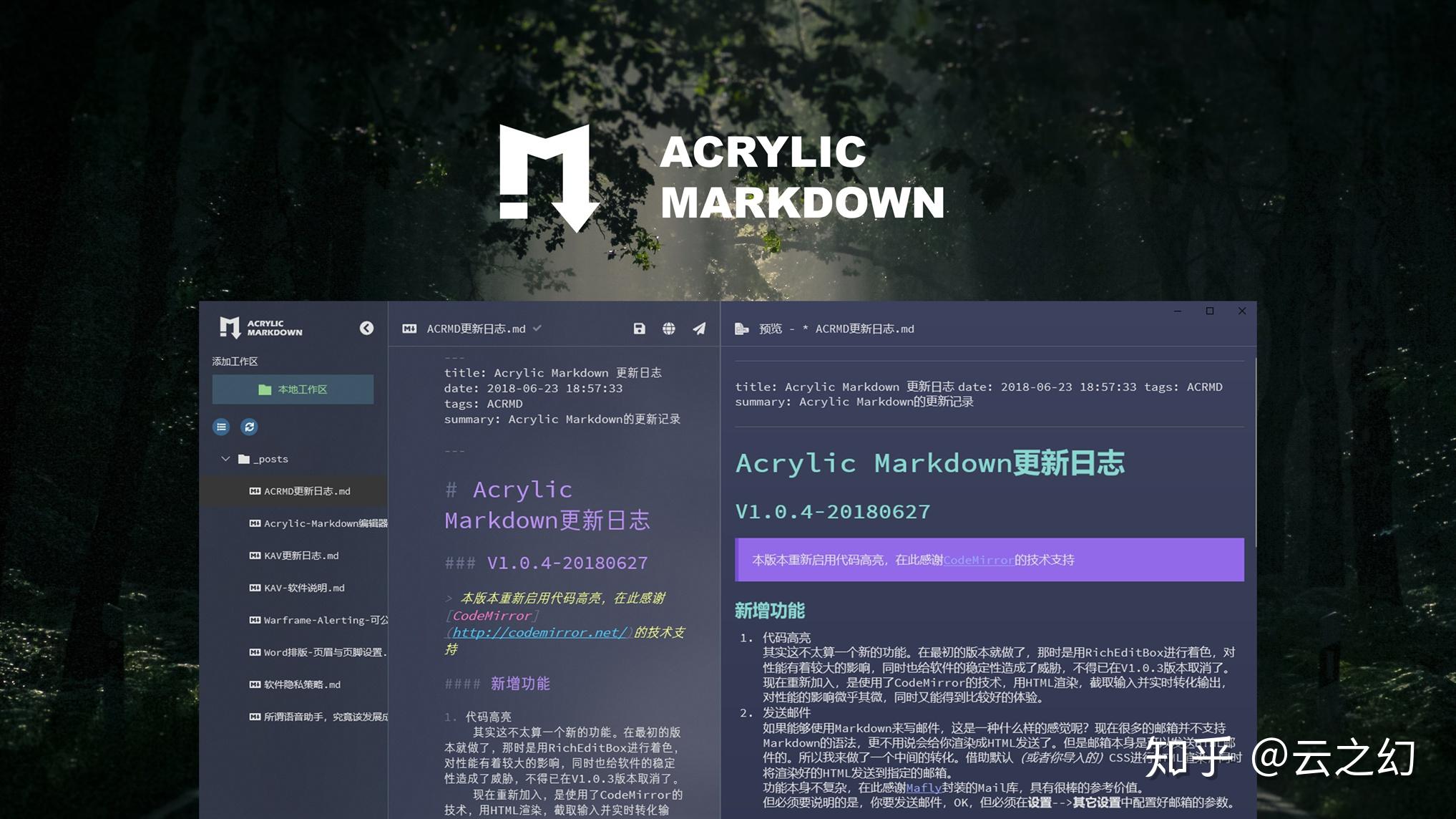Open the CodeMirror link in the preview pane

tap(978, 560)
